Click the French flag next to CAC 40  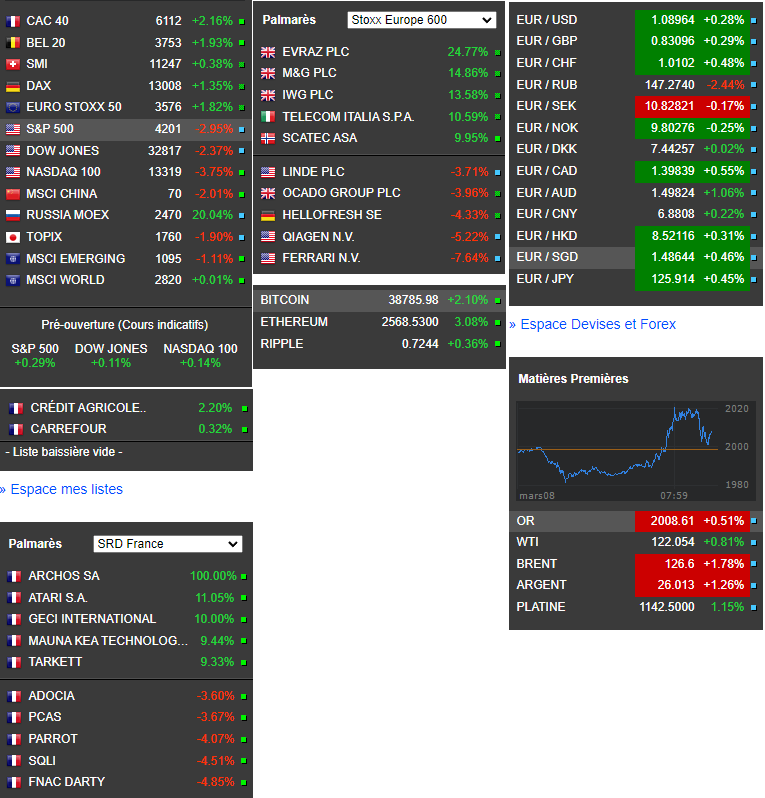(13, 21)
